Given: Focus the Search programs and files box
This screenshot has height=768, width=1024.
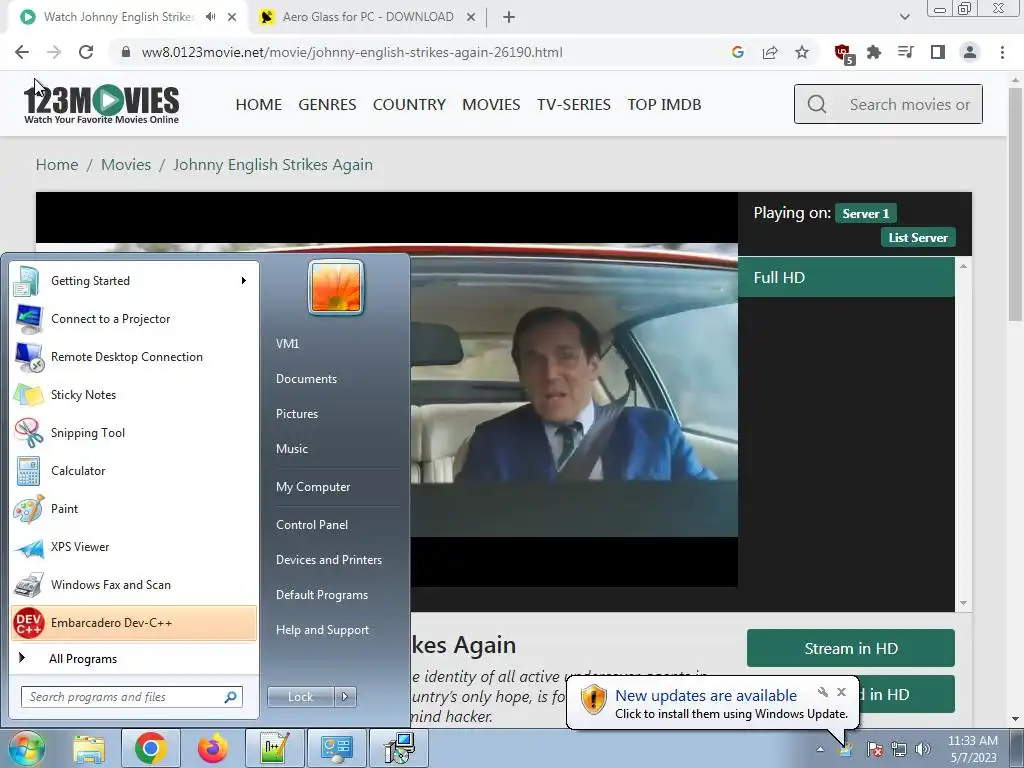Looking at the screenshot, I should 131,697.
